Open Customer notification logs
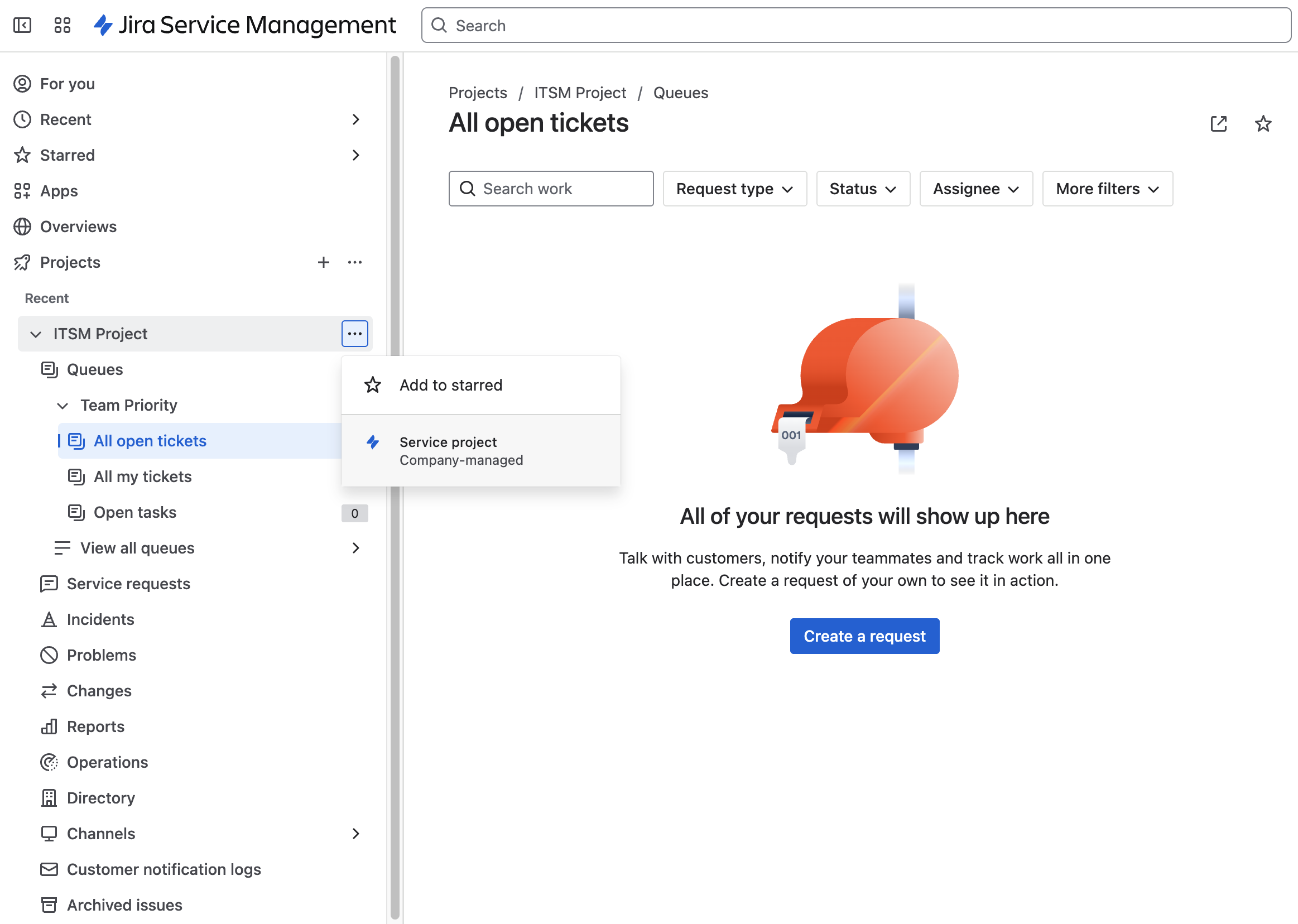This screenshot has height=924, width=1298. (164, 869)
